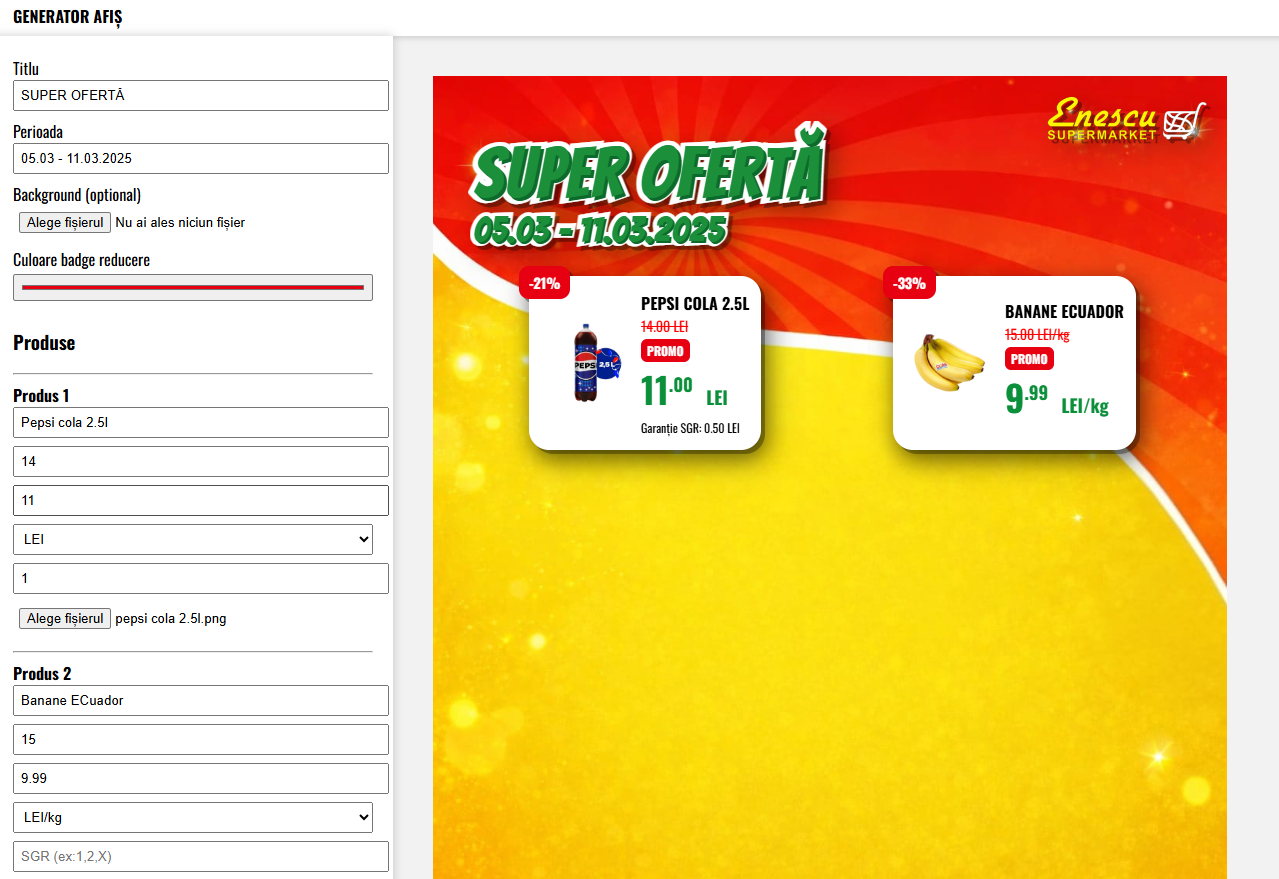Click the pepsi cola 2.5l.png file name
This screenshot has width=1279, height=879.
[171, 619]
